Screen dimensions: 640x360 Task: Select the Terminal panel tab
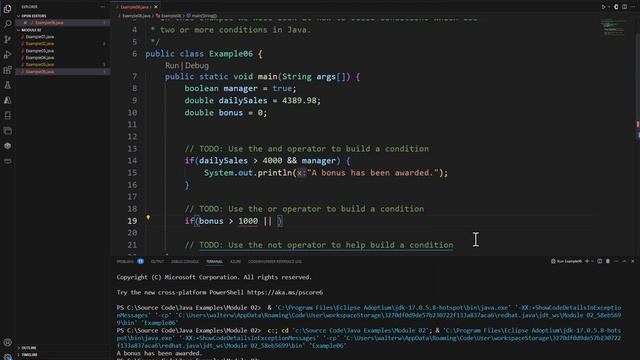214,262
